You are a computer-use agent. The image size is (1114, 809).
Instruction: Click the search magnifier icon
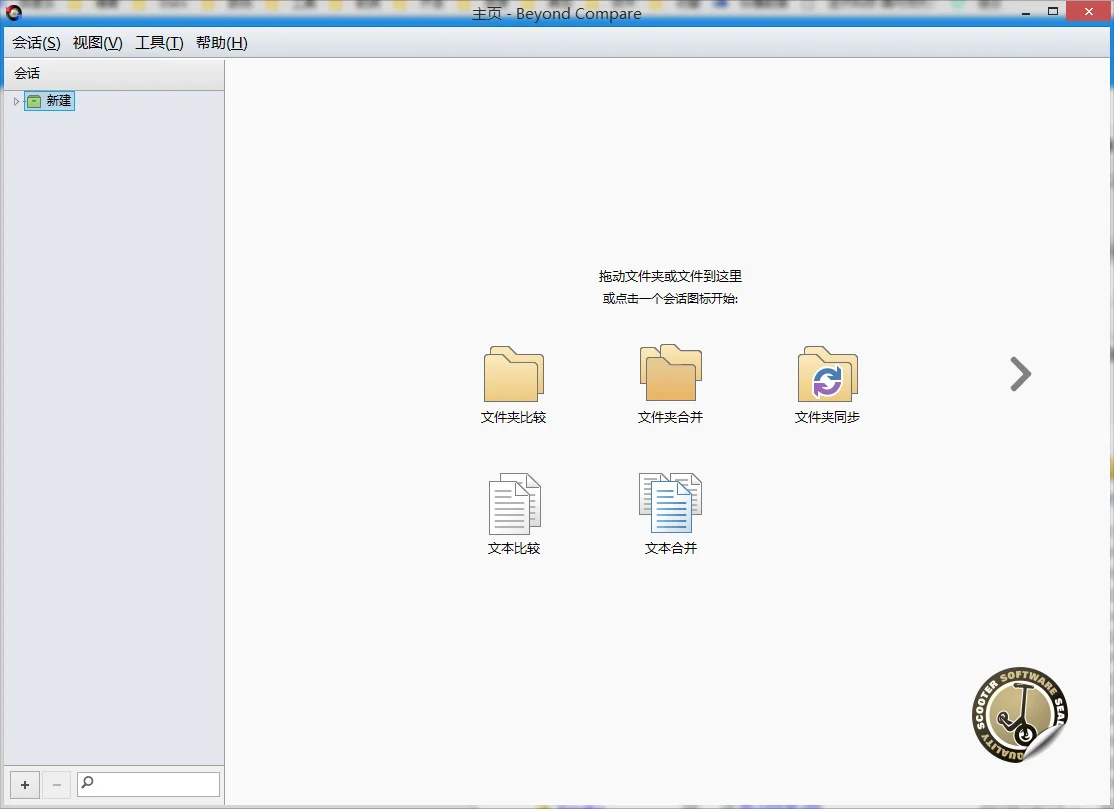click(x=87, y=783)
